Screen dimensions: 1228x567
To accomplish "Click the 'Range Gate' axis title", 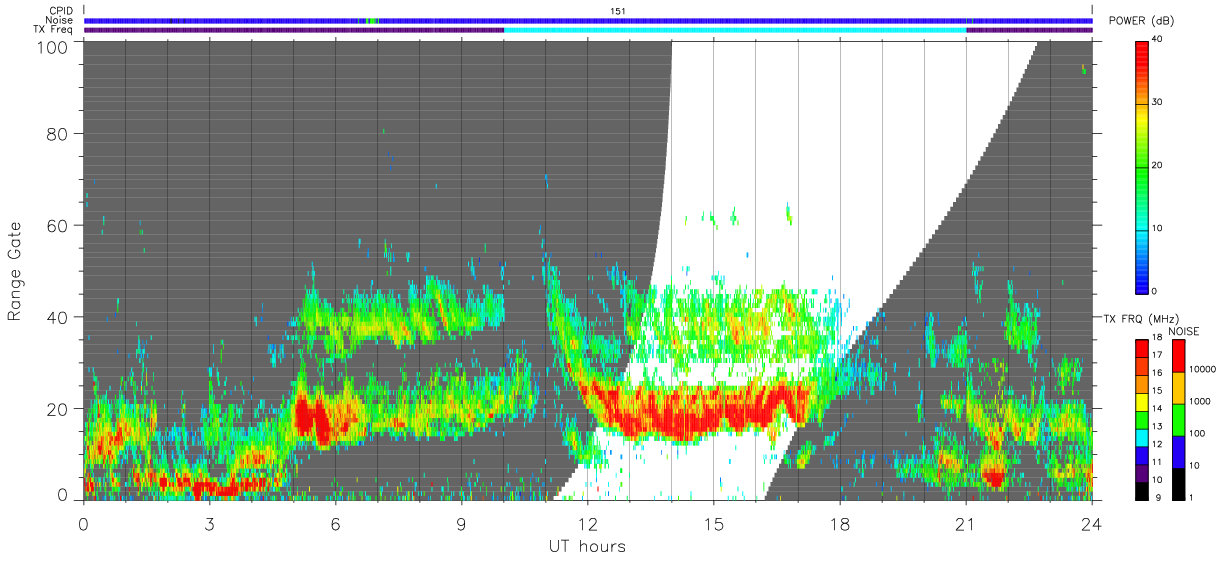I will (x=16, y=272).
